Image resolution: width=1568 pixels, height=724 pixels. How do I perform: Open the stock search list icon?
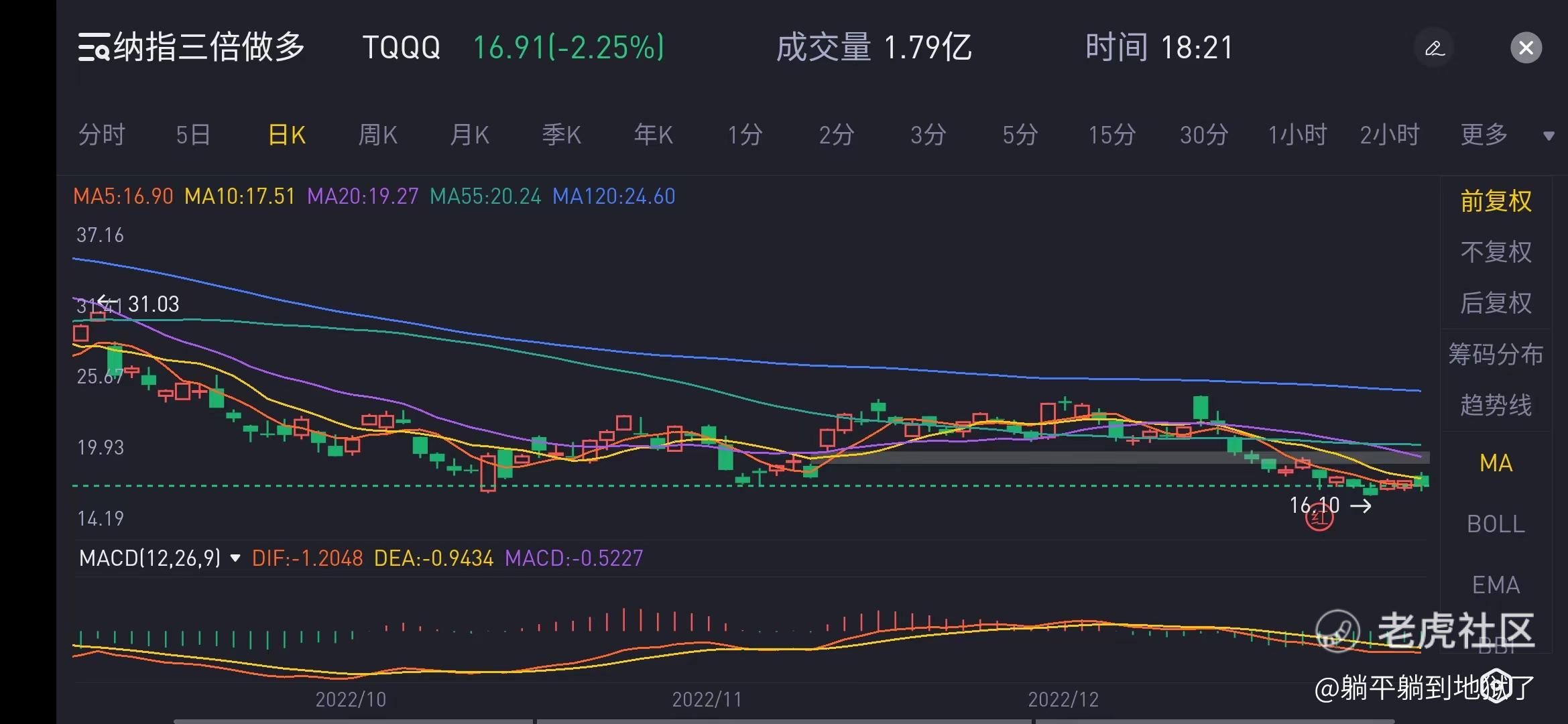coord(94,48)
